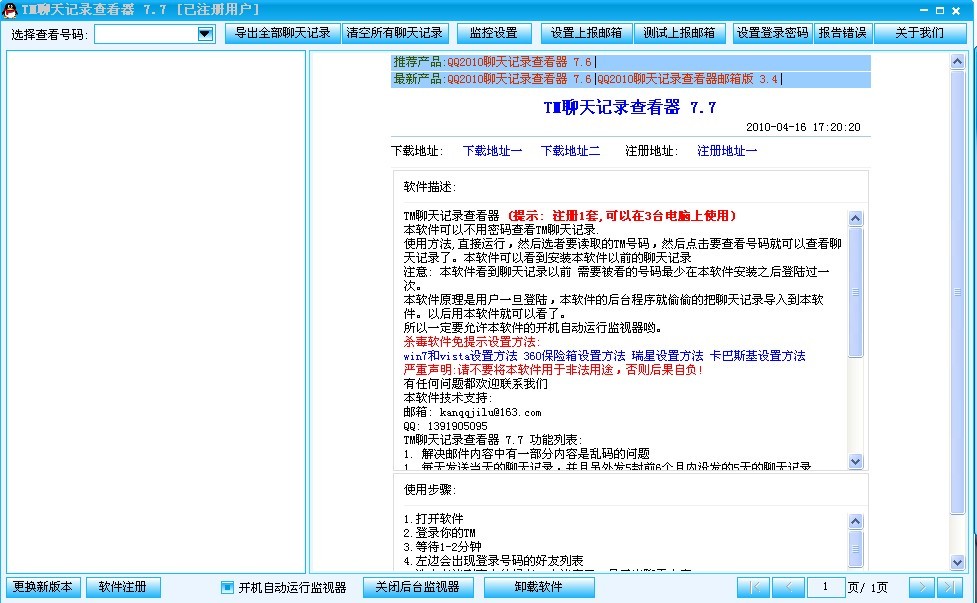Close the TM聊天记录查看器 window
The image size is (977, 603).
click(x=956, y=10)
